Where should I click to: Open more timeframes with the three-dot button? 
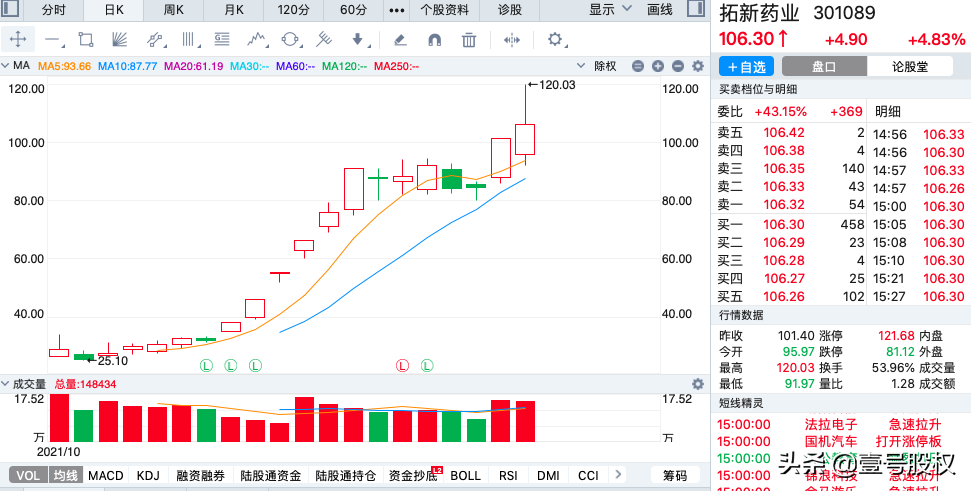click(x=396, y=10)
